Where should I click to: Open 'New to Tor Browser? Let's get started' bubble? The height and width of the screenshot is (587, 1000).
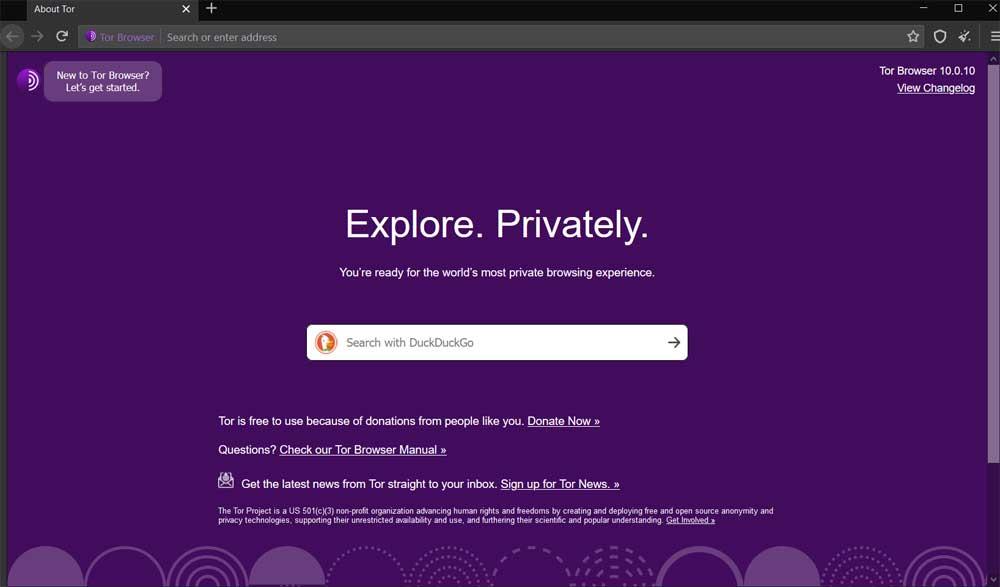[103, 81]
